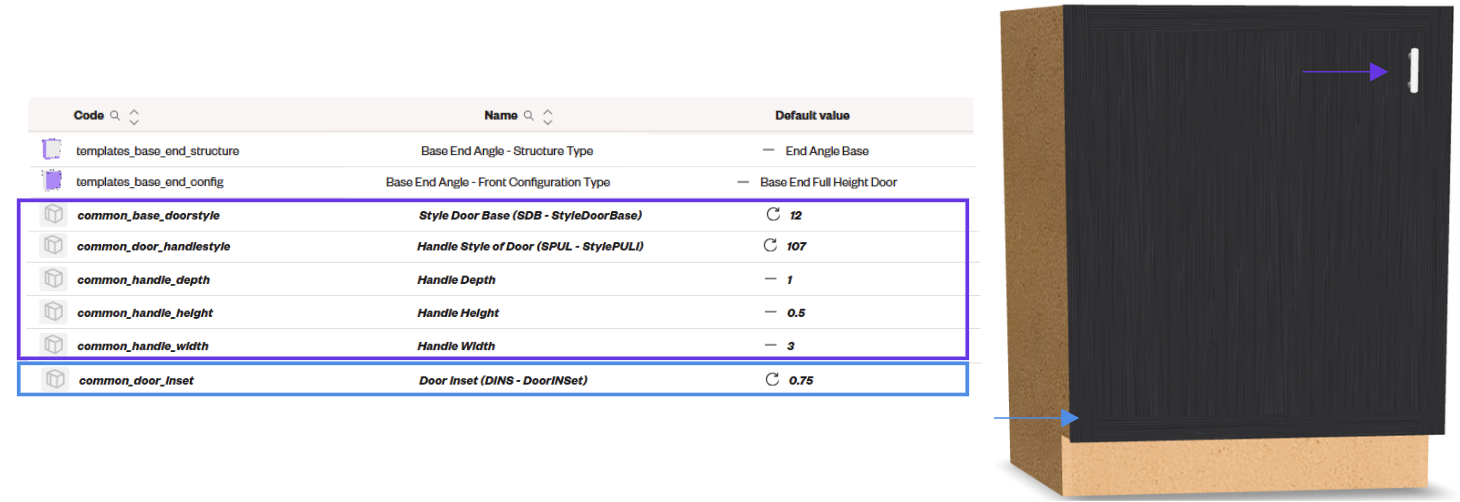The height and width of the screenshot is (502, 1460).
Task: Click the dash icon beside Handle Depth's 1
Action: pyautogui.click(x=770, y=279)
